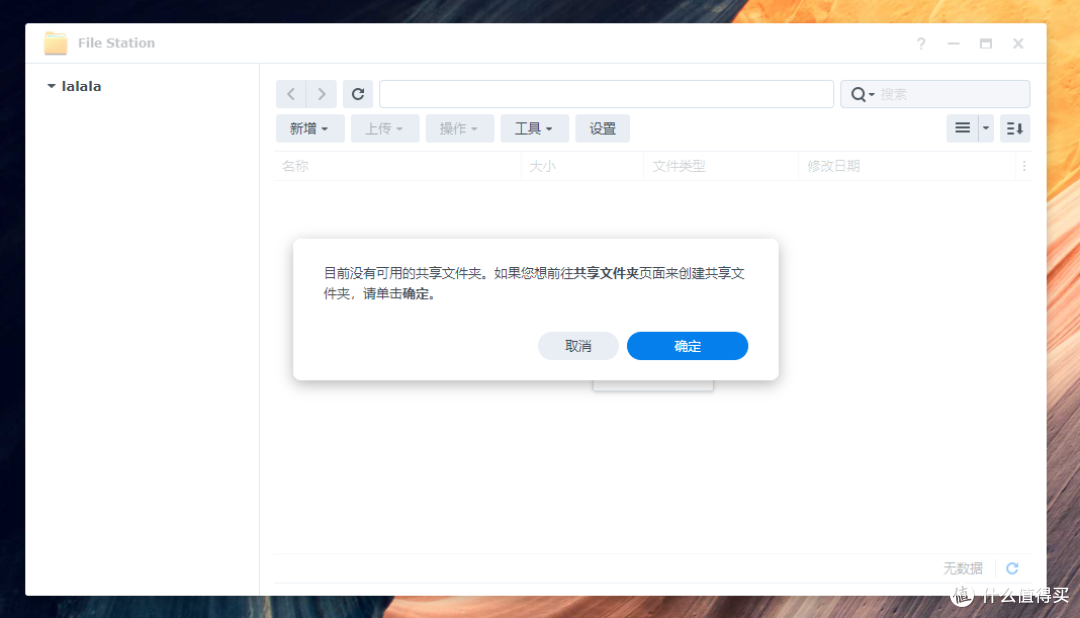The image size is (1080, 618).
Task: Collapse the lalala tree node
Action: tap(51, 86)
